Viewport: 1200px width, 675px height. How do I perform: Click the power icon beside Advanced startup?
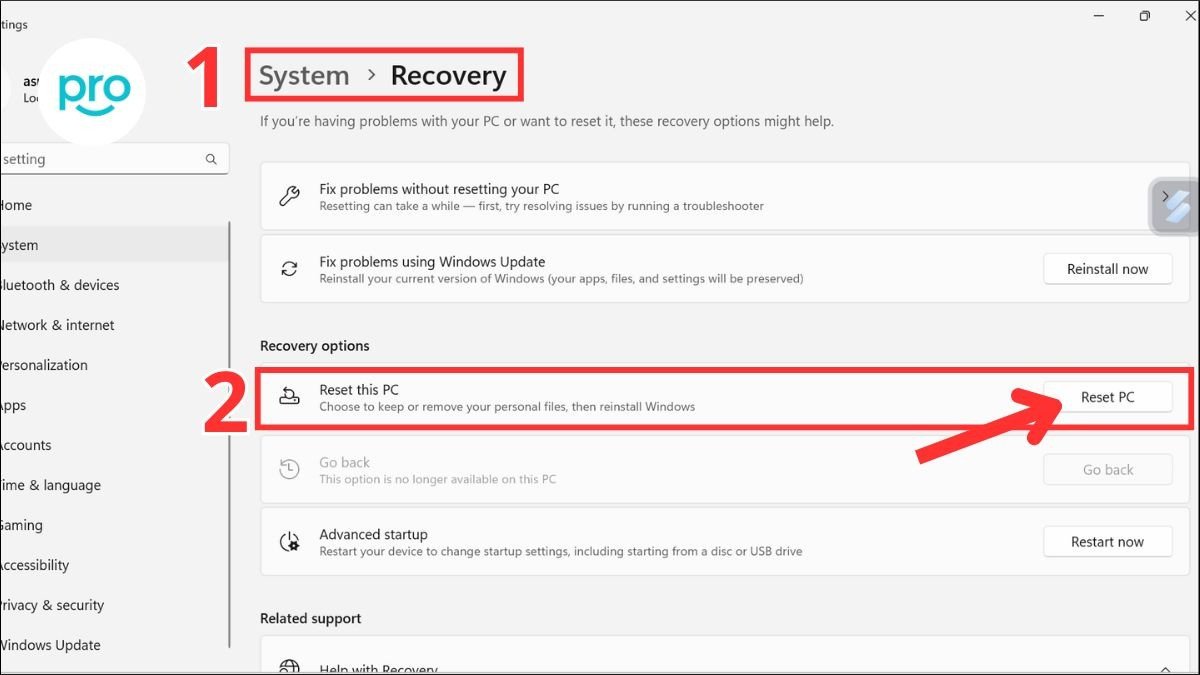coord(290,541)
